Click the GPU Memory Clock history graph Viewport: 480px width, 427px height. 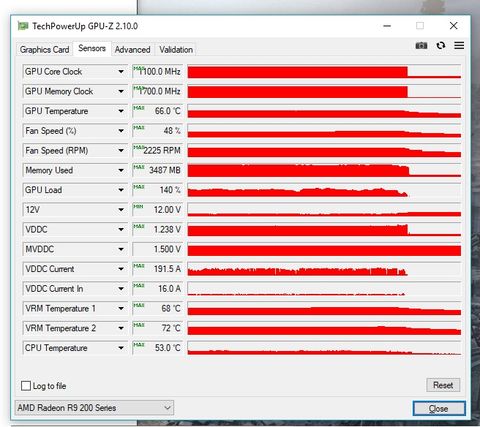point(324,91)
